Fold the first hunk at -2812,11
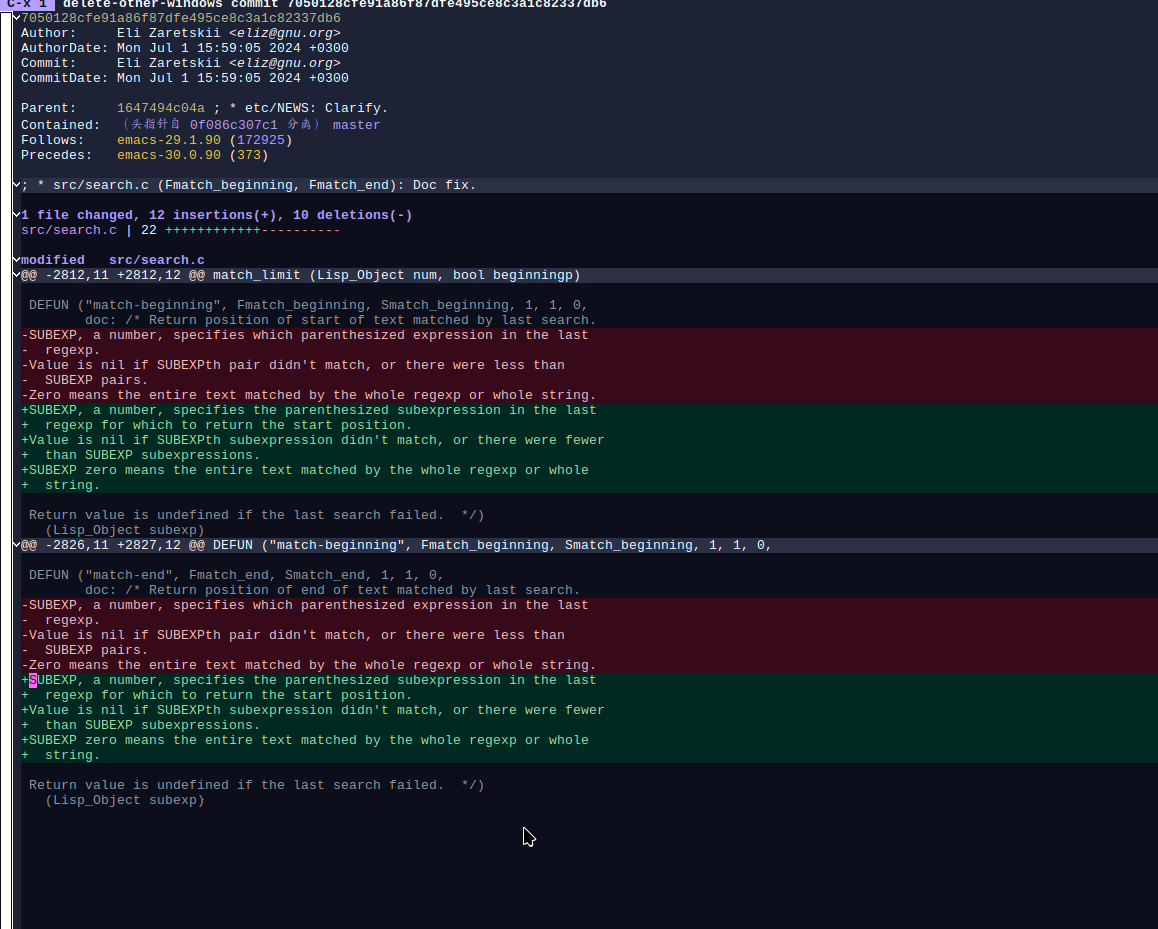Image resolution: width=1158 pixels, height=929 pixels. pos(16,275)
